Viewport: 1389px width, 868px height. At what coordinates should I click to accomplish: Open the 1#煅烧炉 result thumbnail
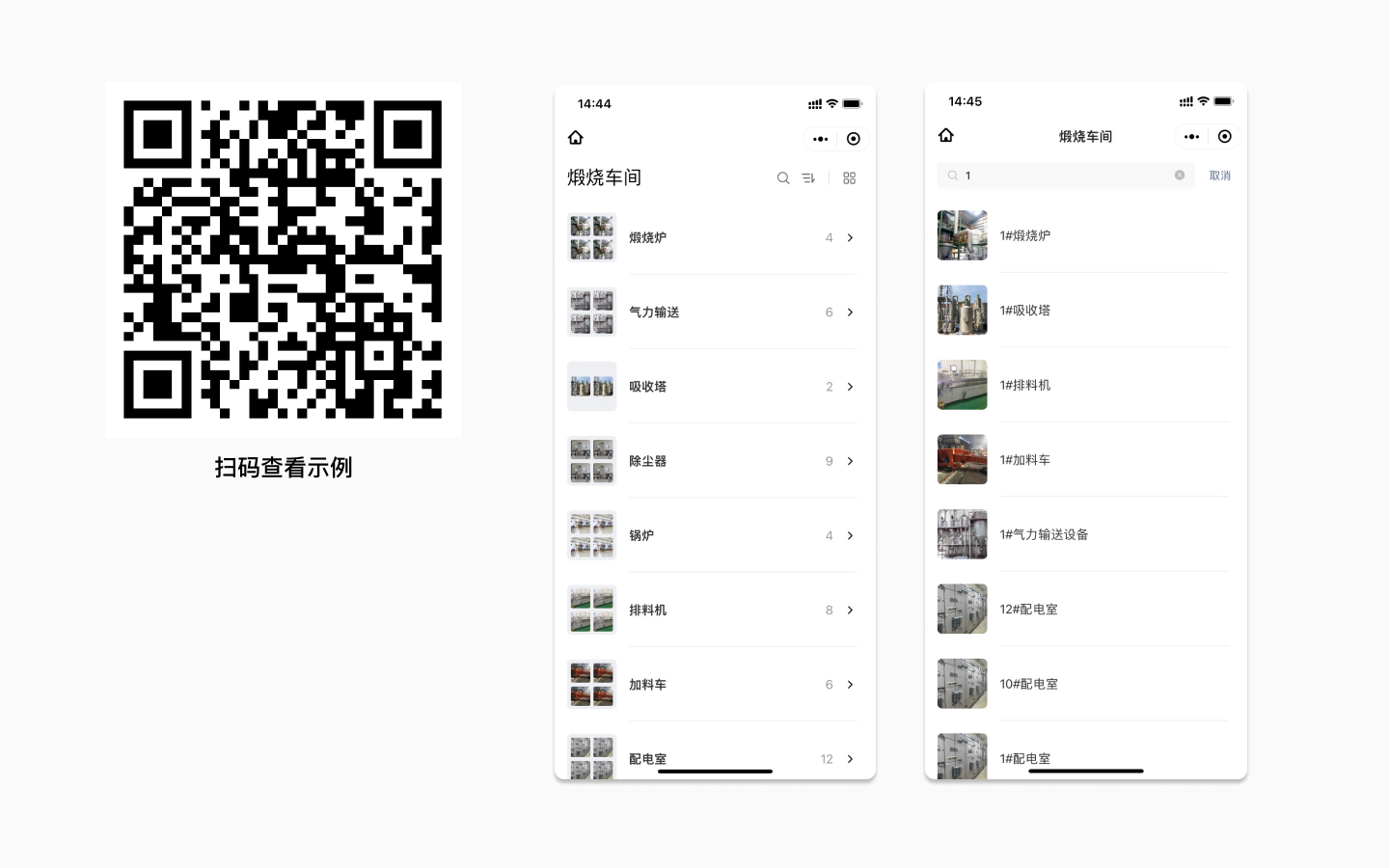pyautogui.click(x=963, y=235)
